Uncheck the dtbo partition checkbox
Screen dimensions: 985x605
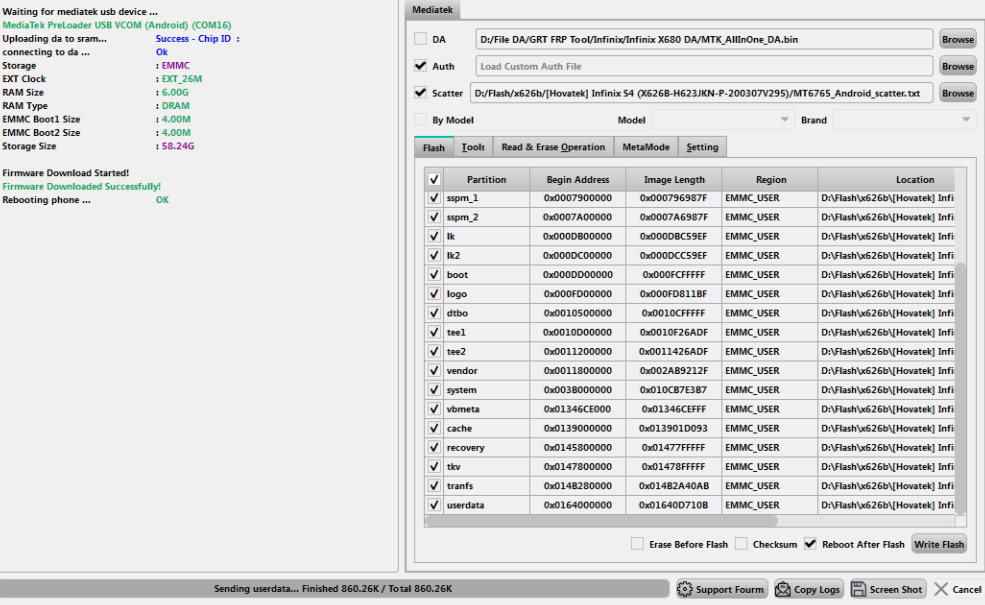click(433, 313)
